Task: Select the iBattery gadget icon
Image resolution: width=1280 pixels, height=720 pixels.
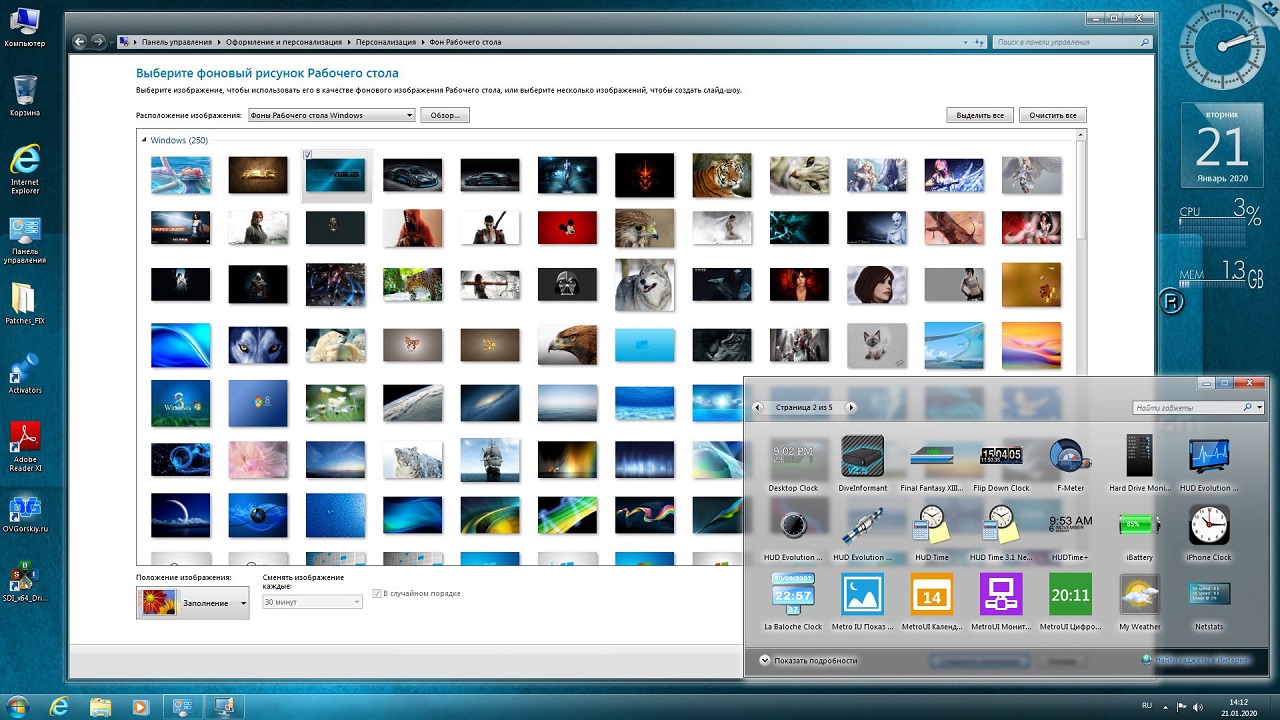Action: [x=1139, y=525]
